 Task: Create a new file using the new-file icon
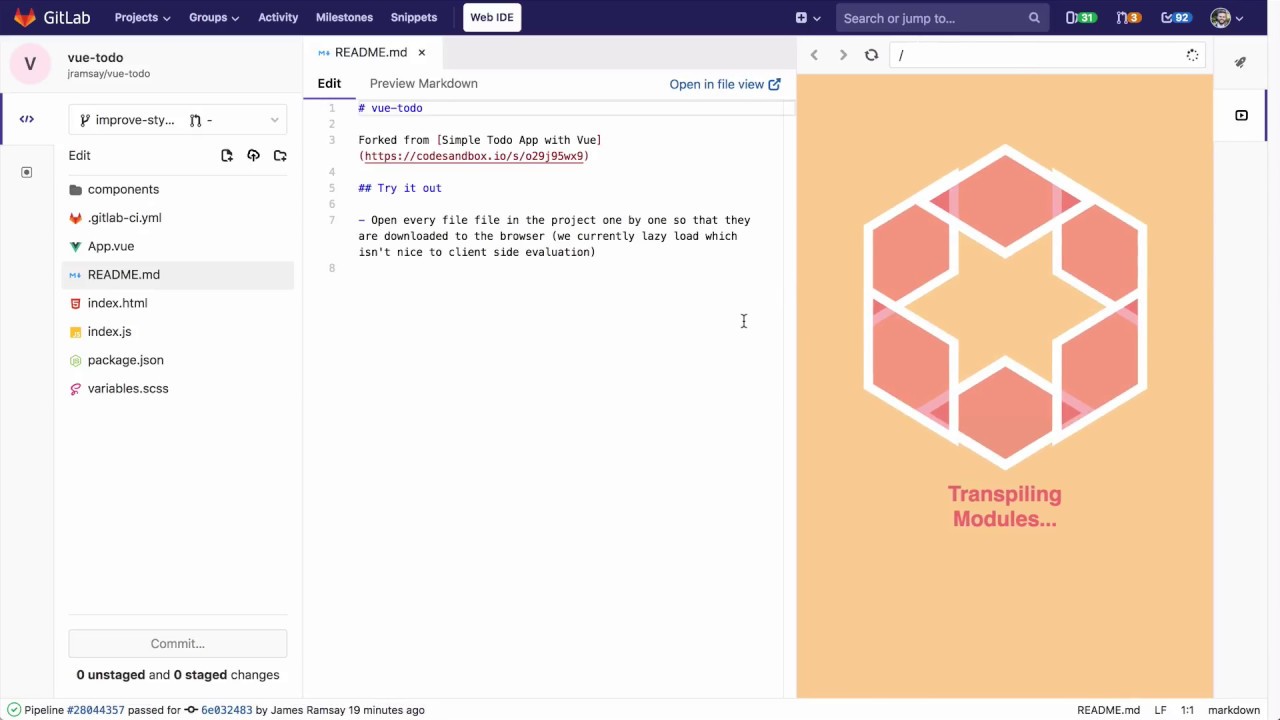[x=227, y=155]
